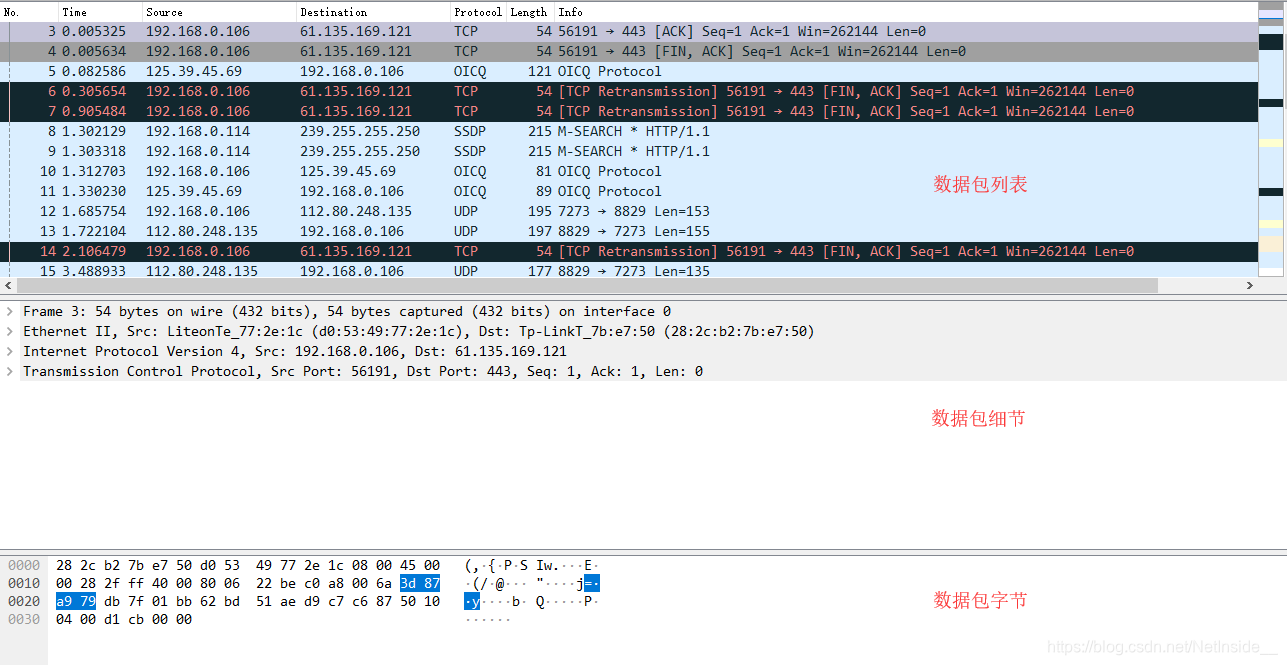This screenshot has height=665, width=1287.
Task: Click highlighted hex bytes 3d 87
Action: 420,584
